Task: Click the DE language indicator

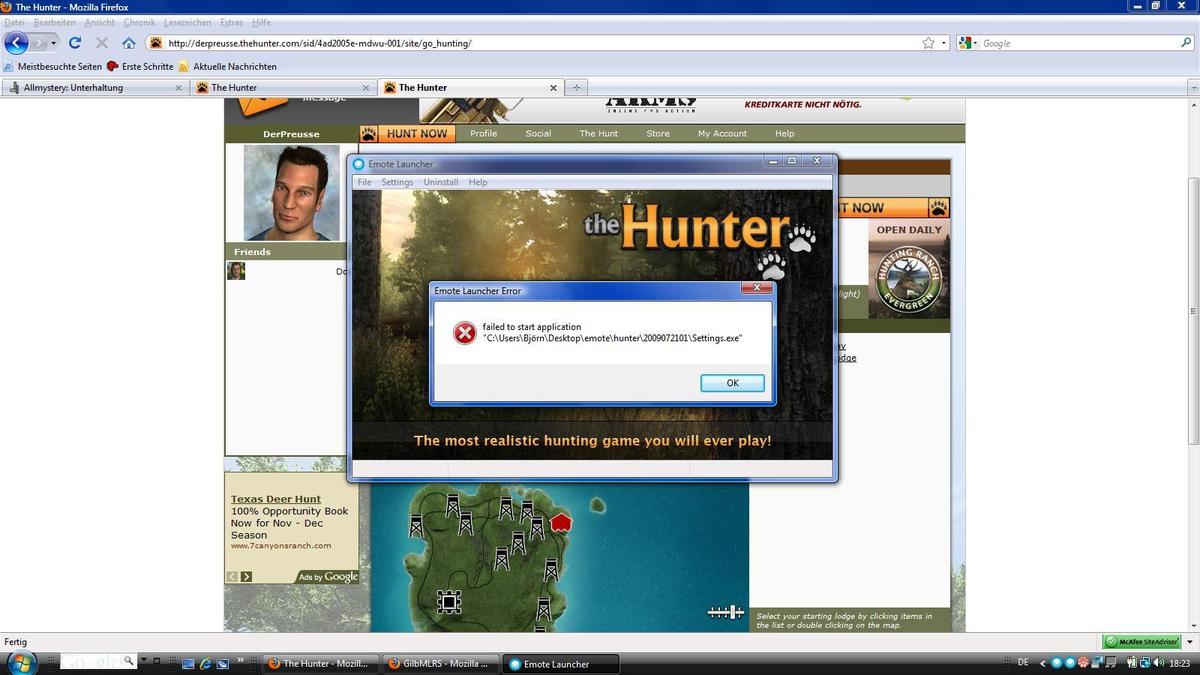Action: [1023, 662]
